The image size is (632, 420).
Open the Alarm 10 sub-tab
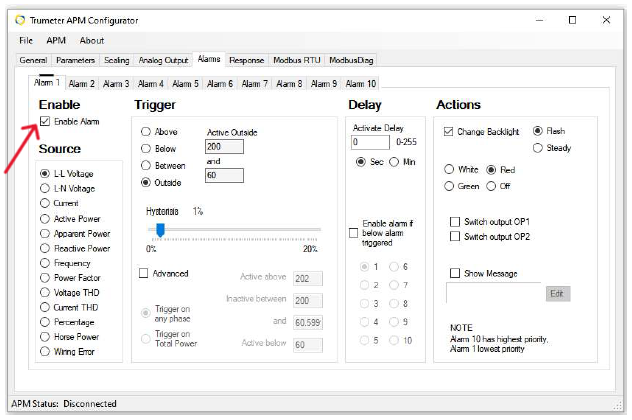(x=361, y=83)
